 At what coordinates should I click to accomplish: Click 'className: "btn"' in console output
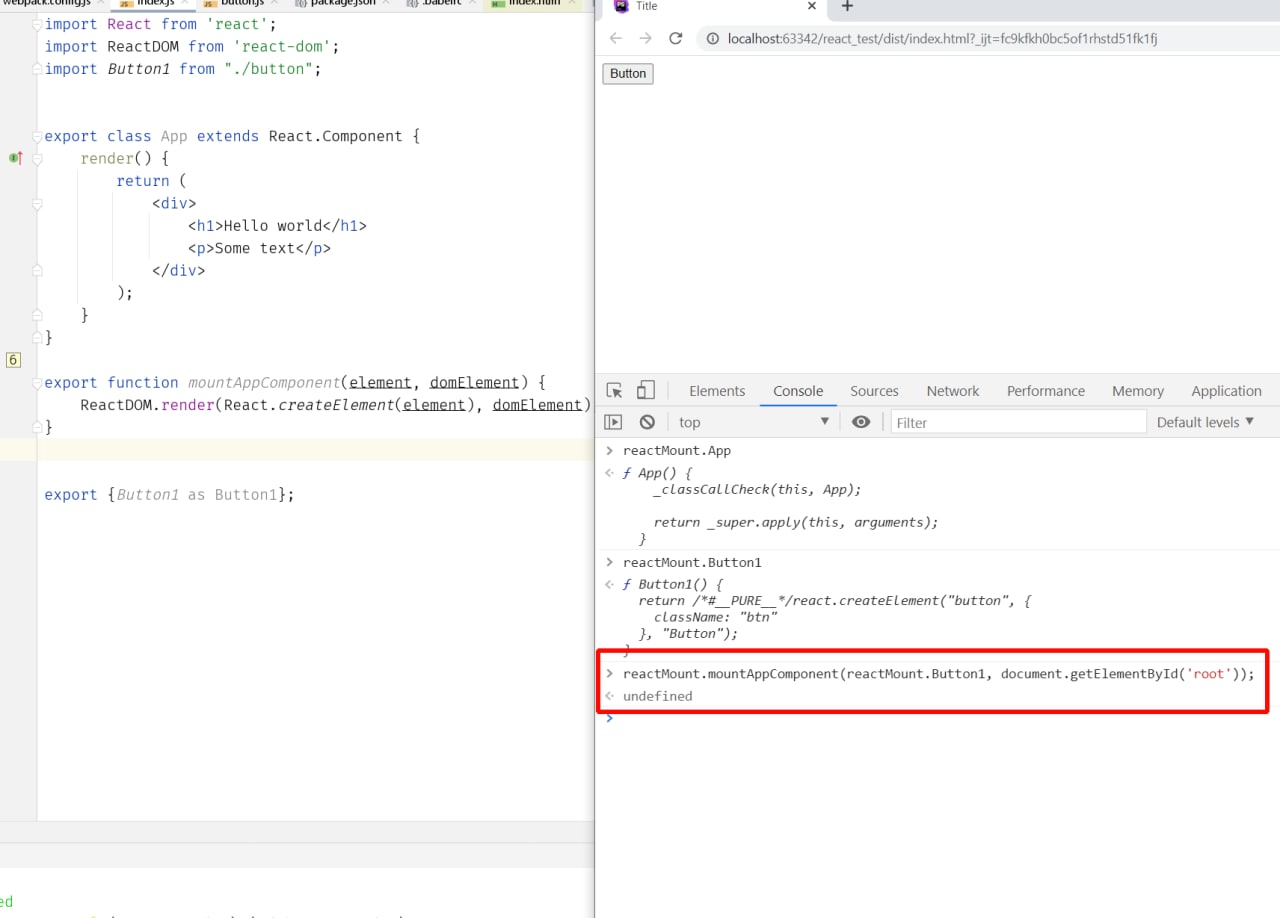(x=715, y=617)
